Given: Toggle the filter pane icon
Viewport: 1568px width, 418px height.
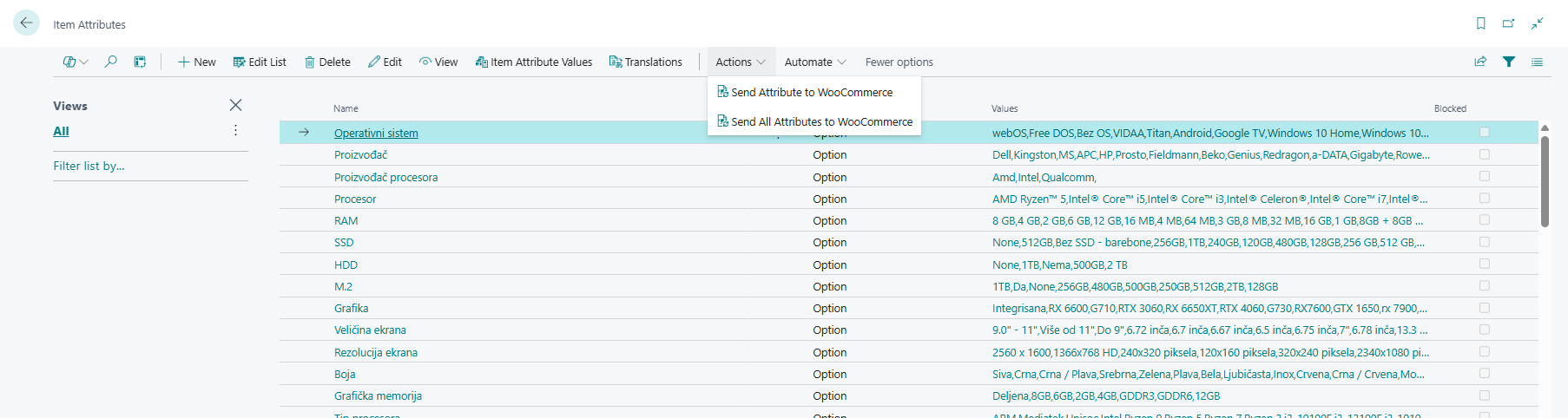Looking at the screenshot, I should [1509, 62].
